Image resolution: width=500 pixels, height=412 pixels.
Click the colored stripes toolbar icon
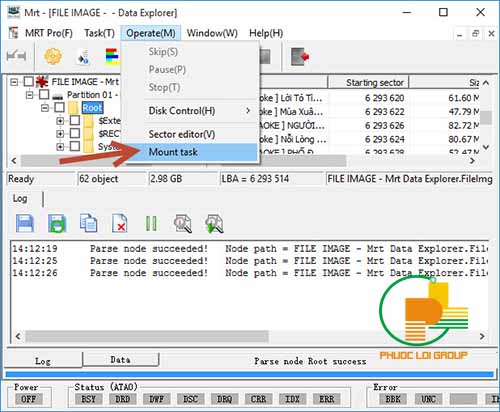click(x=112, y=56)
